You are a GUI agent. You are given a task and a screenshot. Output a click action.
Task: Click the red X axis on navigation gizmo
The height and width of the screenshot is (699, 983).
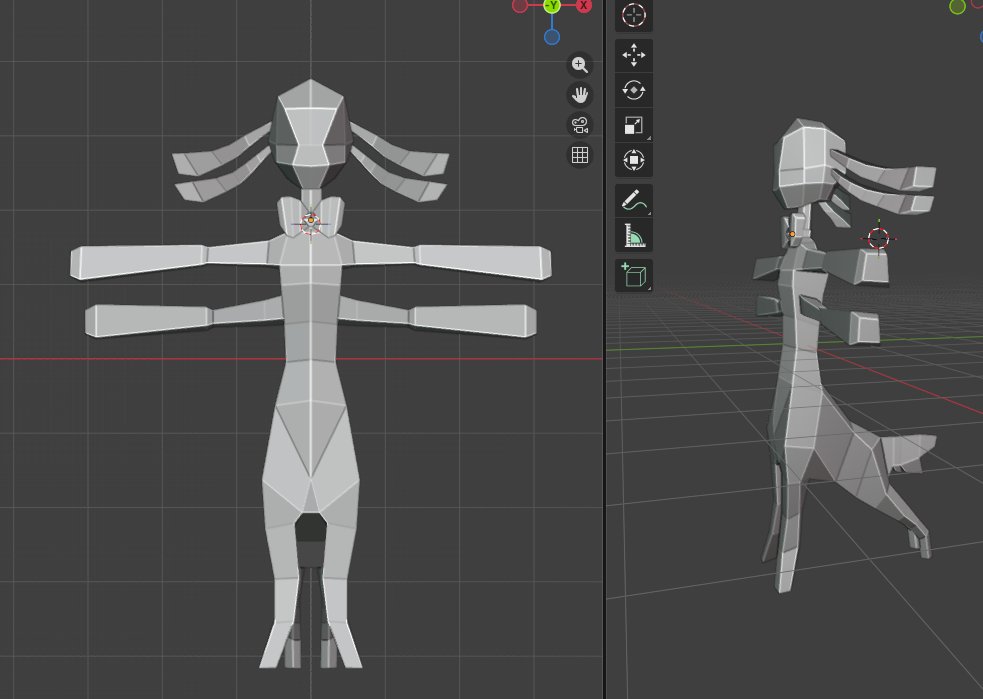coord(584,5)
